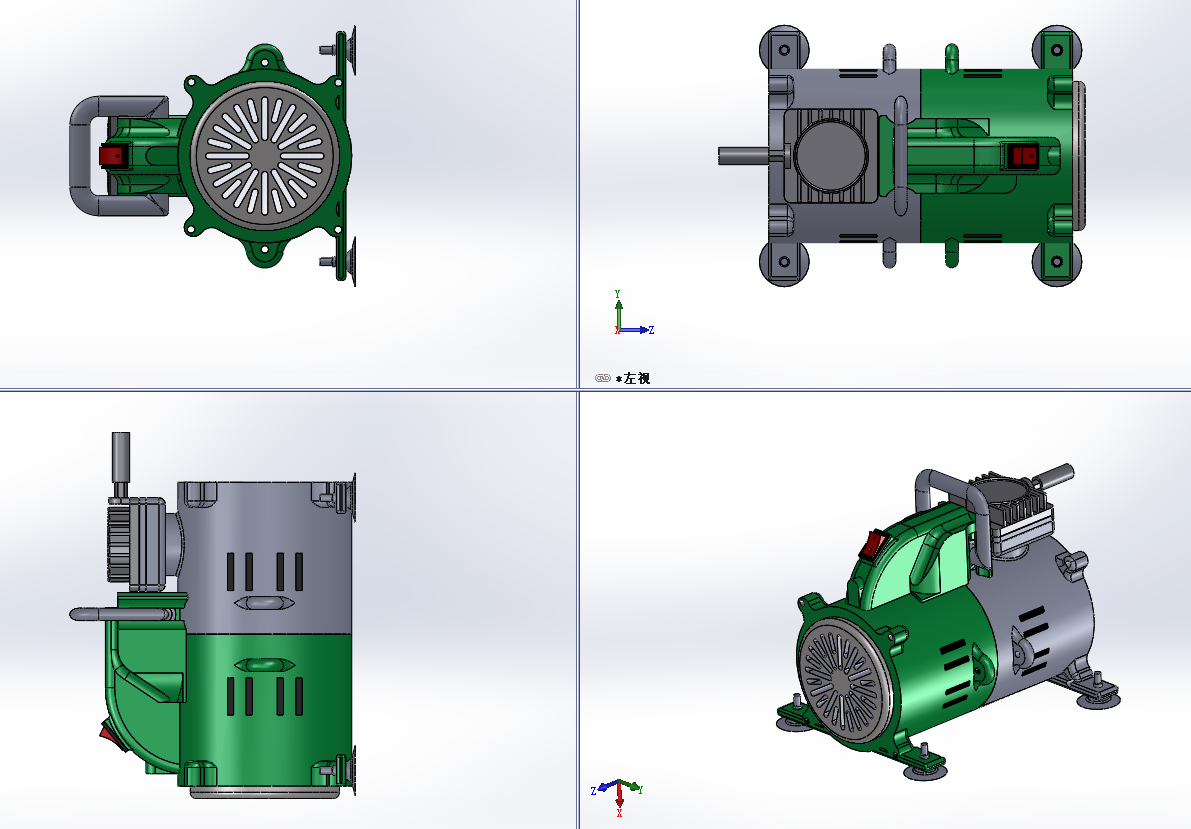Viewport: 1191px width, 829px height.
Task: Select the fan grille in the top-left viewport
Action: click(266, 157)
